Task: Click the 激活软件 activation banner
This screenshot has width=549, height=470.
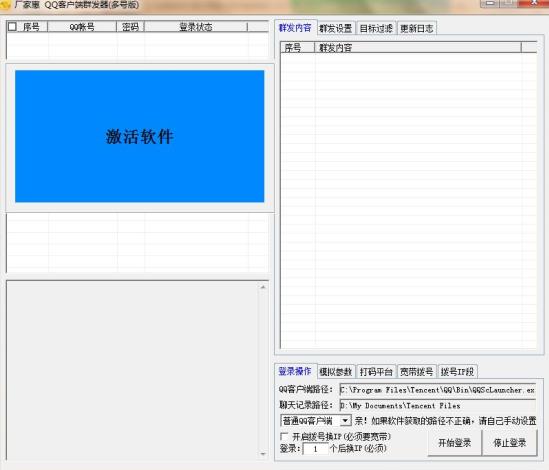Action: 139,136
